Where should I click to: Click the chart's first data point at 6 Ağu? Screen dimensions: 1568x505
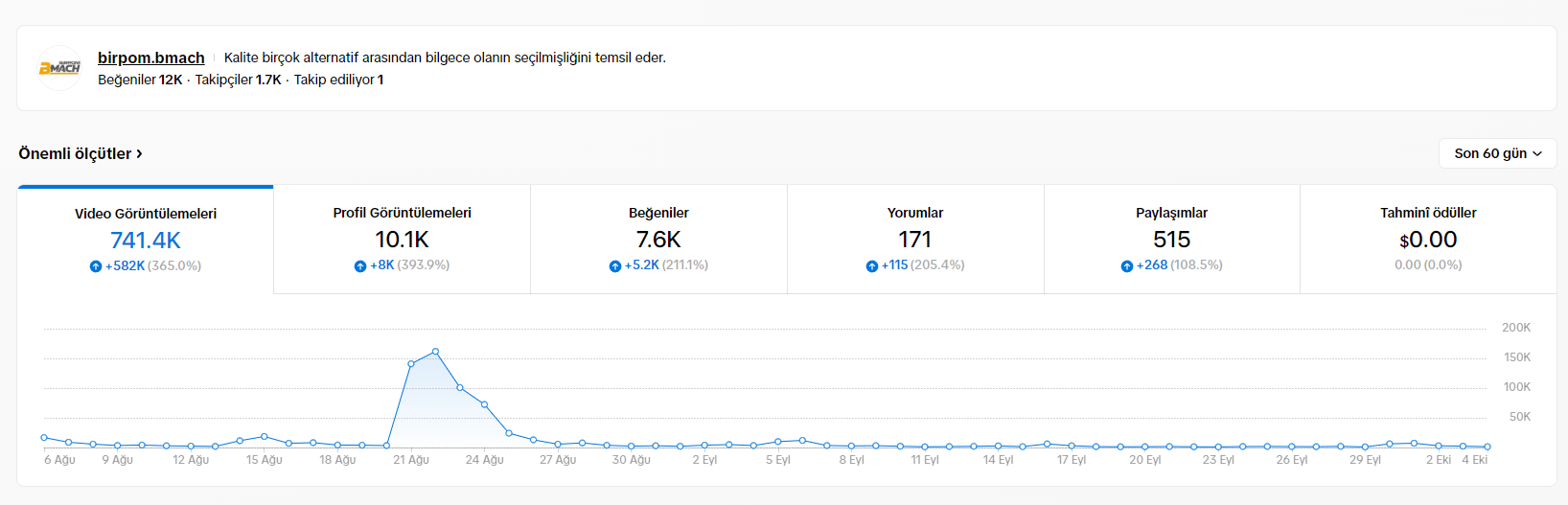click(44, 438)
